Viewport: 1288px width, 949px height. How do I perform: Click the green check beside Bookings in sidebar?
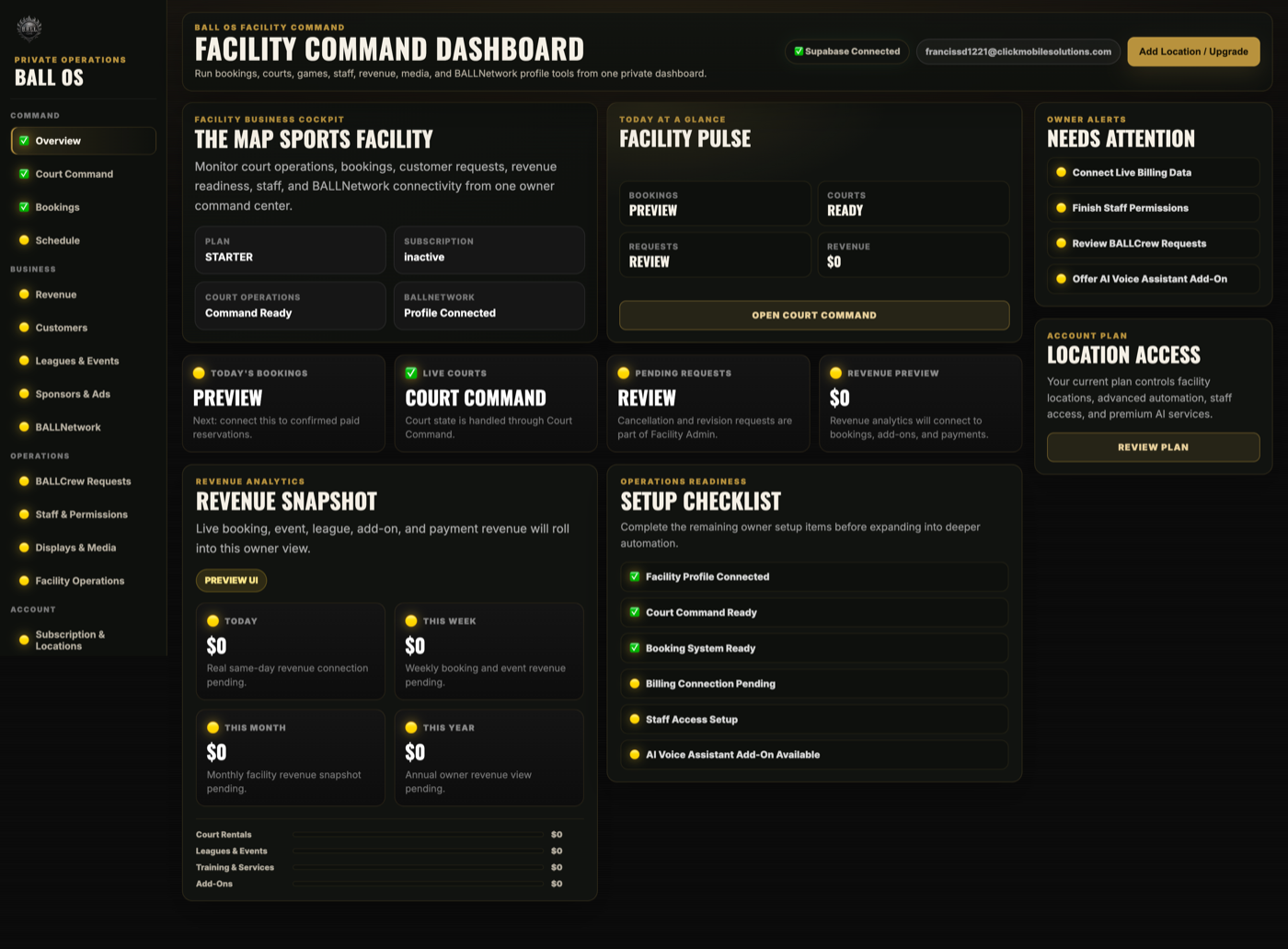(x=24, y=207)
